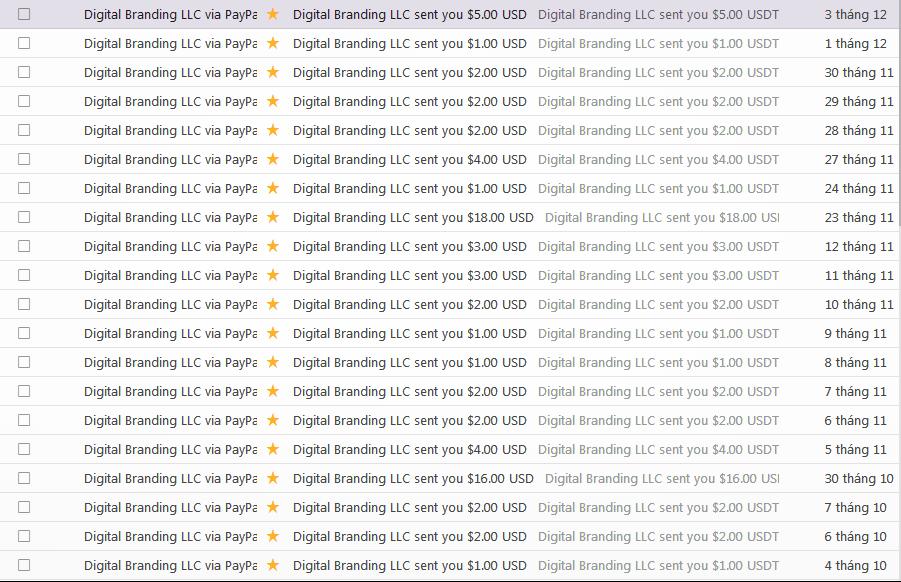Viewport: 901px width, 582px height.
Task: Click the date '4 tháng 10'
Action: point(855,565)
